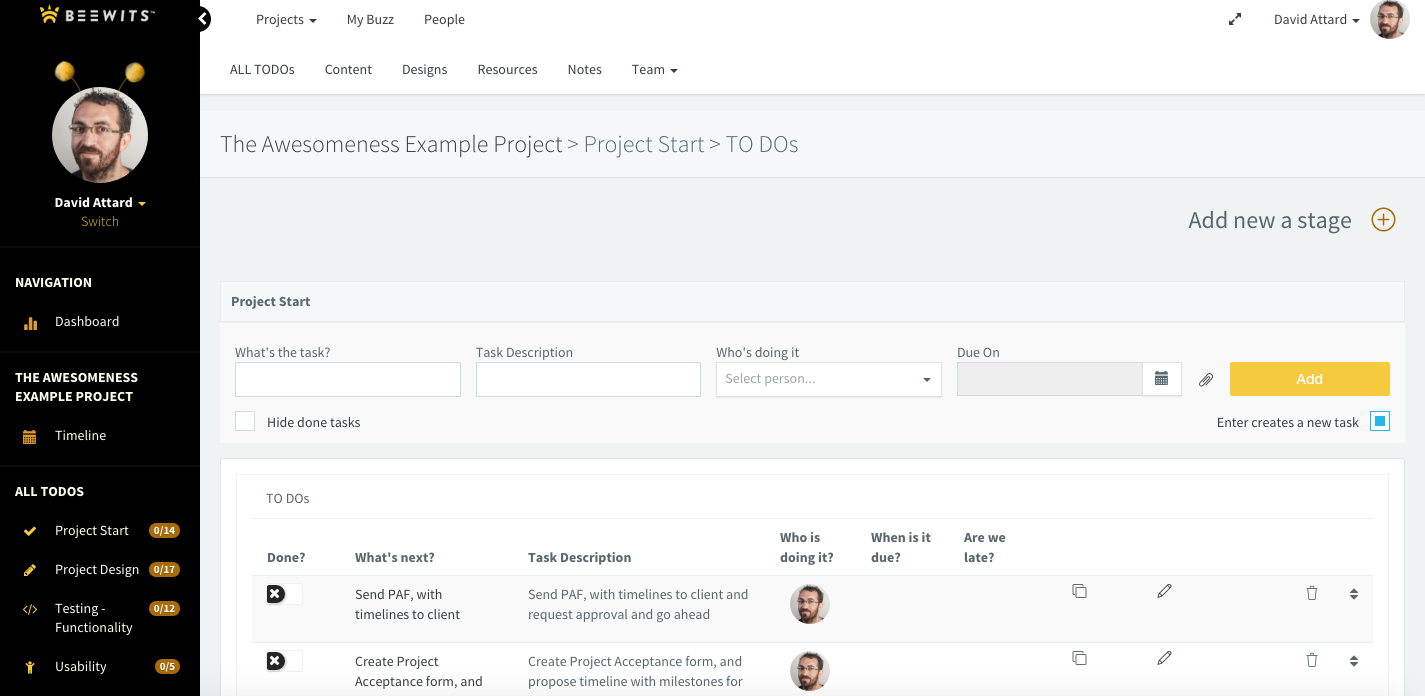
Task: Duplicate the Send PAF task
Action: pos(1079,591)
